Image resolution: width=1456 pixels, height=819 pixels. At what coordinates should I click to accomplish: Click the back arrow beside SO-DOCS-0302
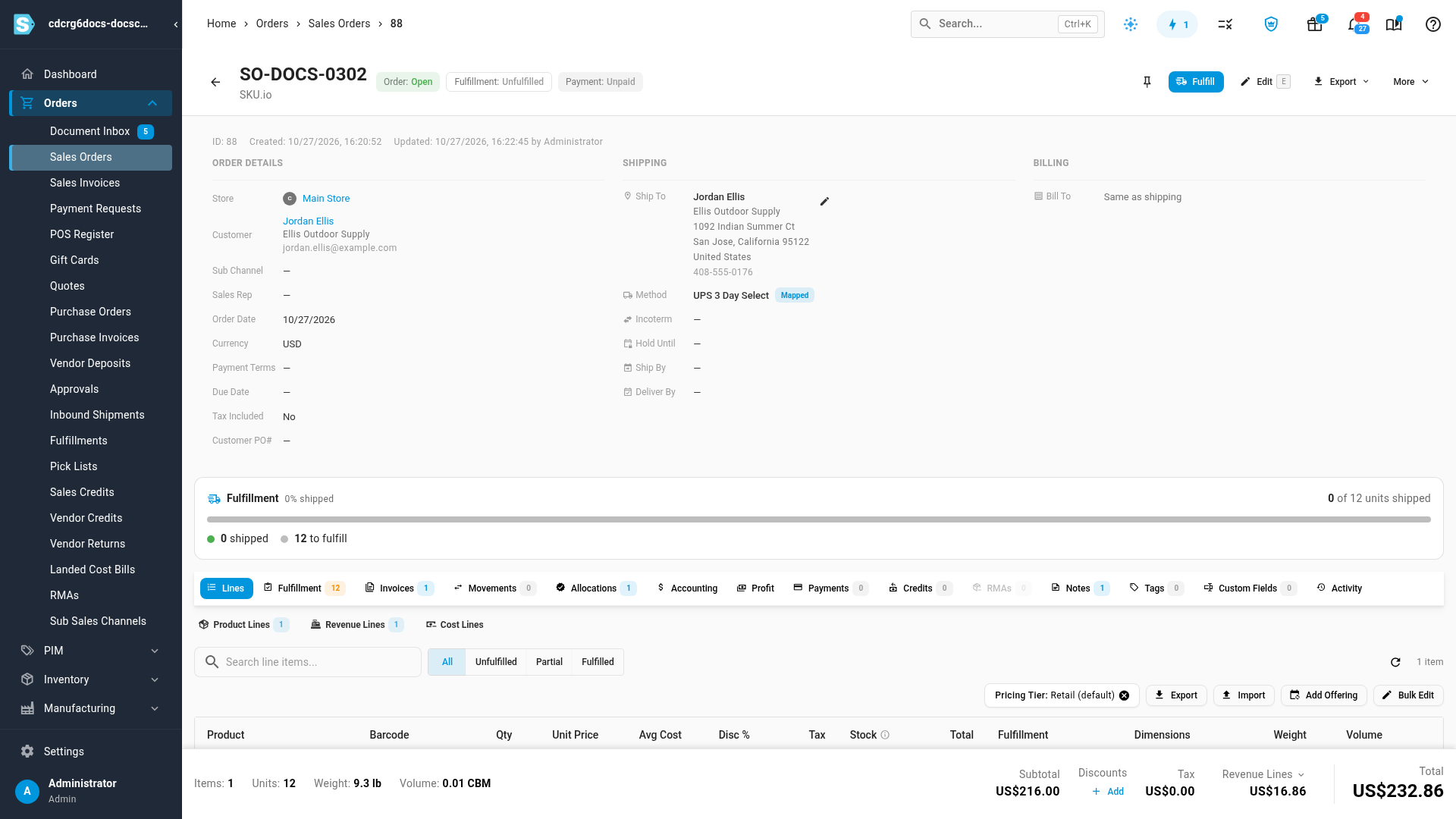click(x=215, y=82)
